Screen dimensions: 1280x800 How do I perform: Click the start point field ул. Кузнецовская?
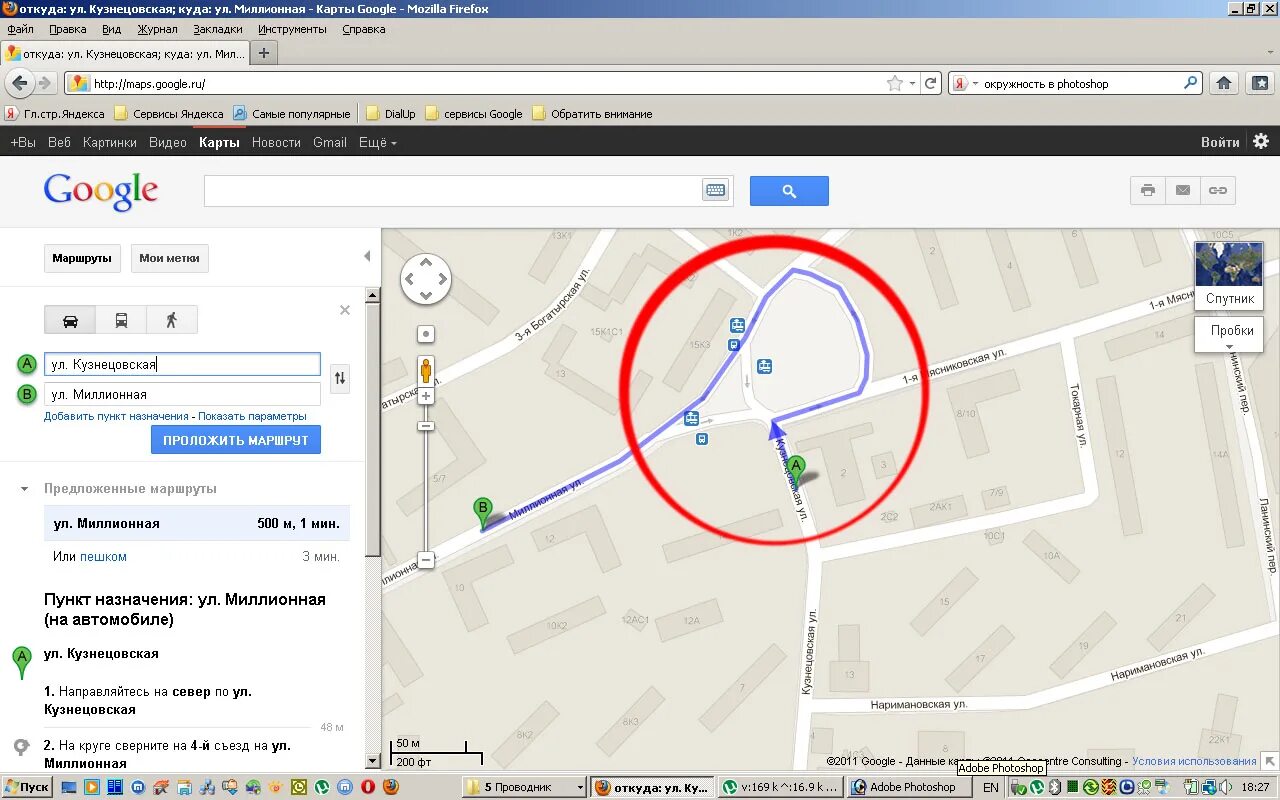[x=182, y=364]
